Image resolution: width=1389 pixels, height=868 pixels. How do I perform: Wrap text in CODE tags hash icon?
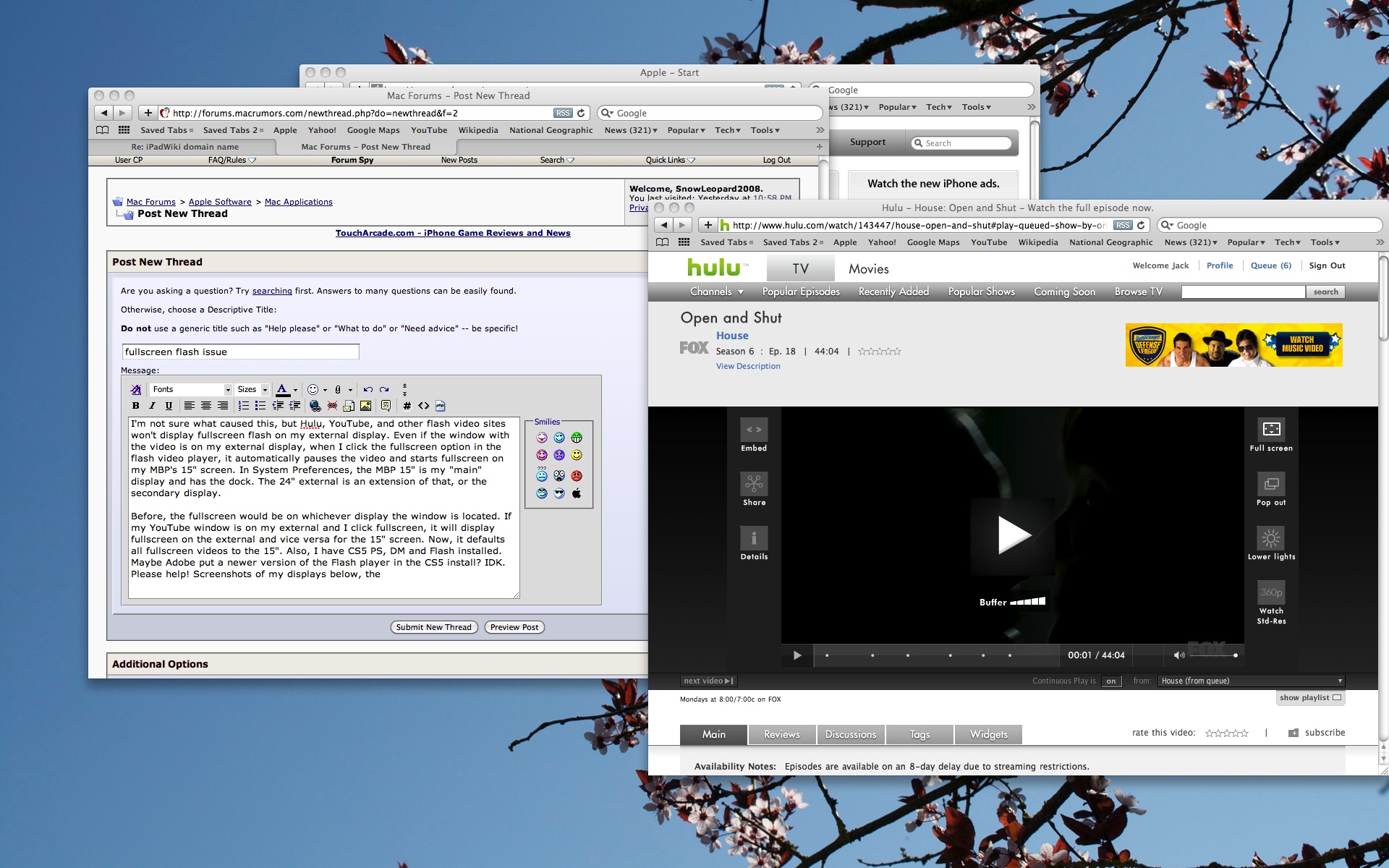tap(407, 406)
